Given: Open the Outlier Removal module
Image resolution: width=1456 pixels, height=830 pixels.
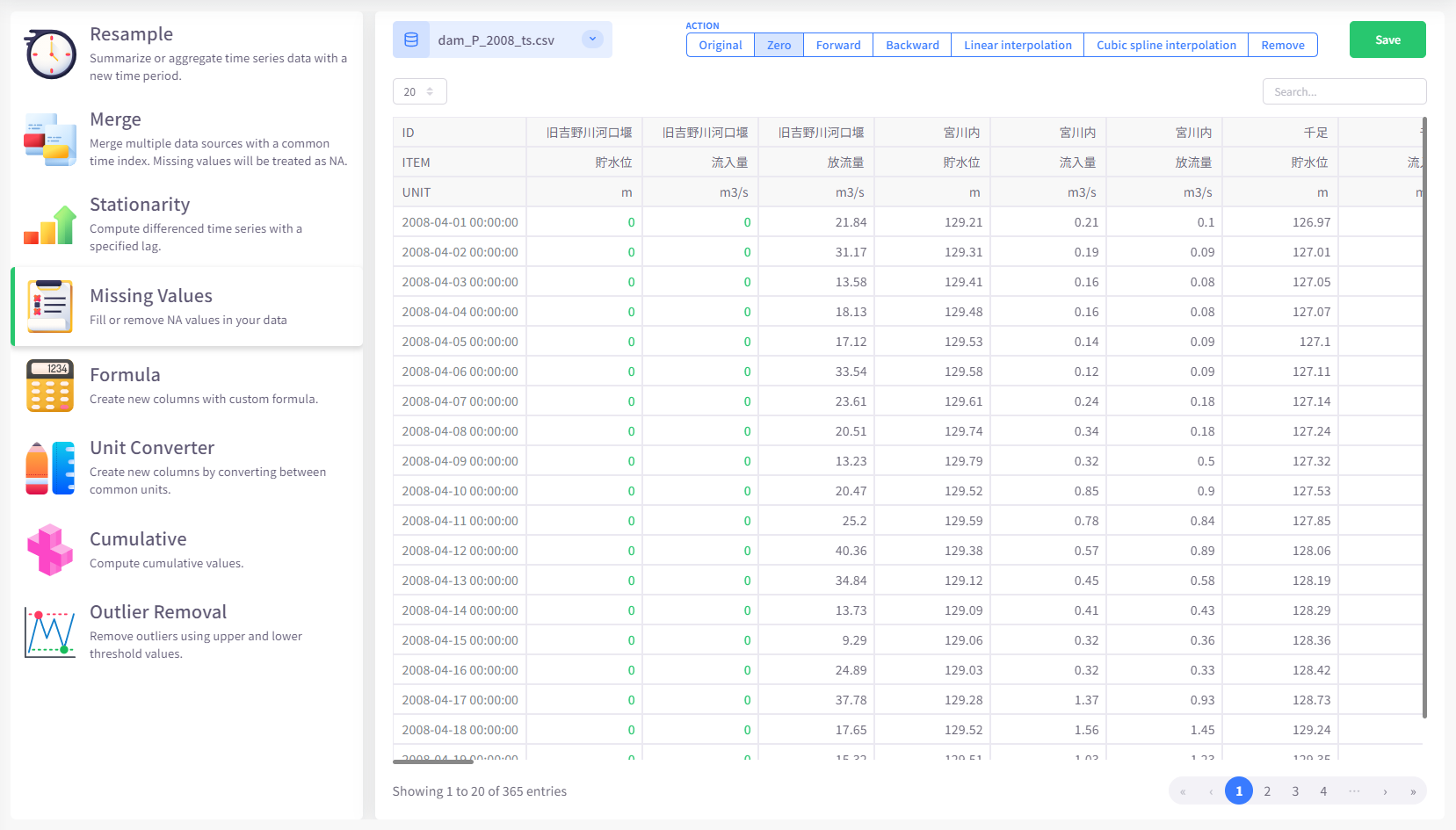Looking at the screenshot, I should tap(186, 632).
